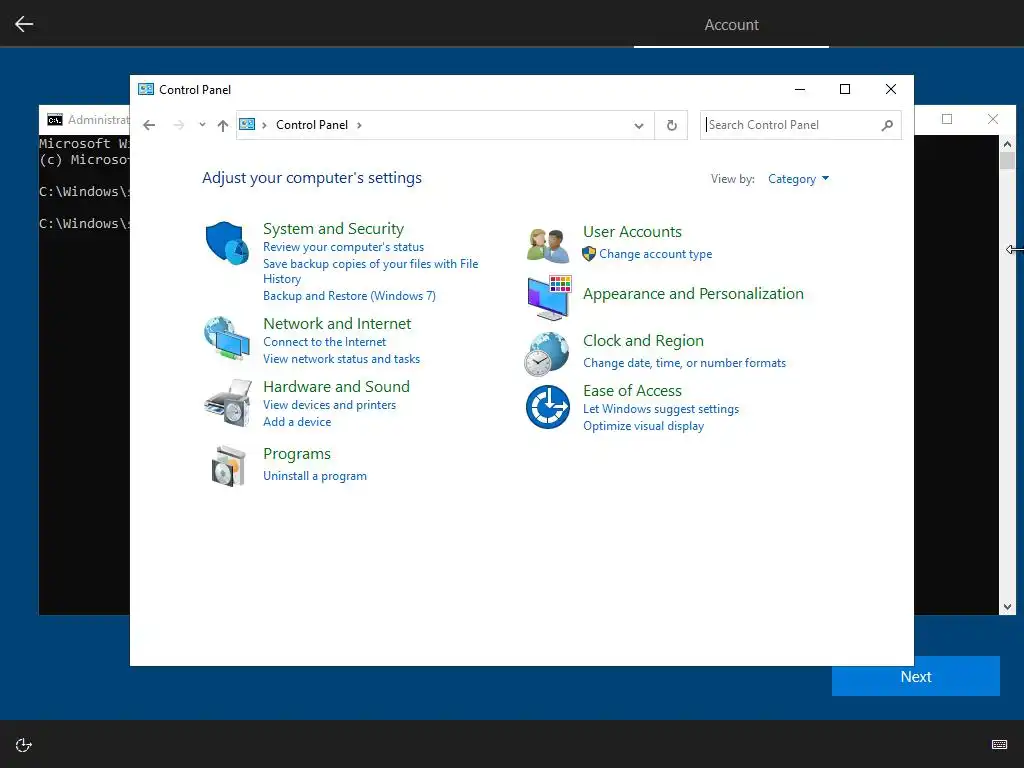Open the View by Category dropdown
The image size is (1024, 768).
pos(798,179)
